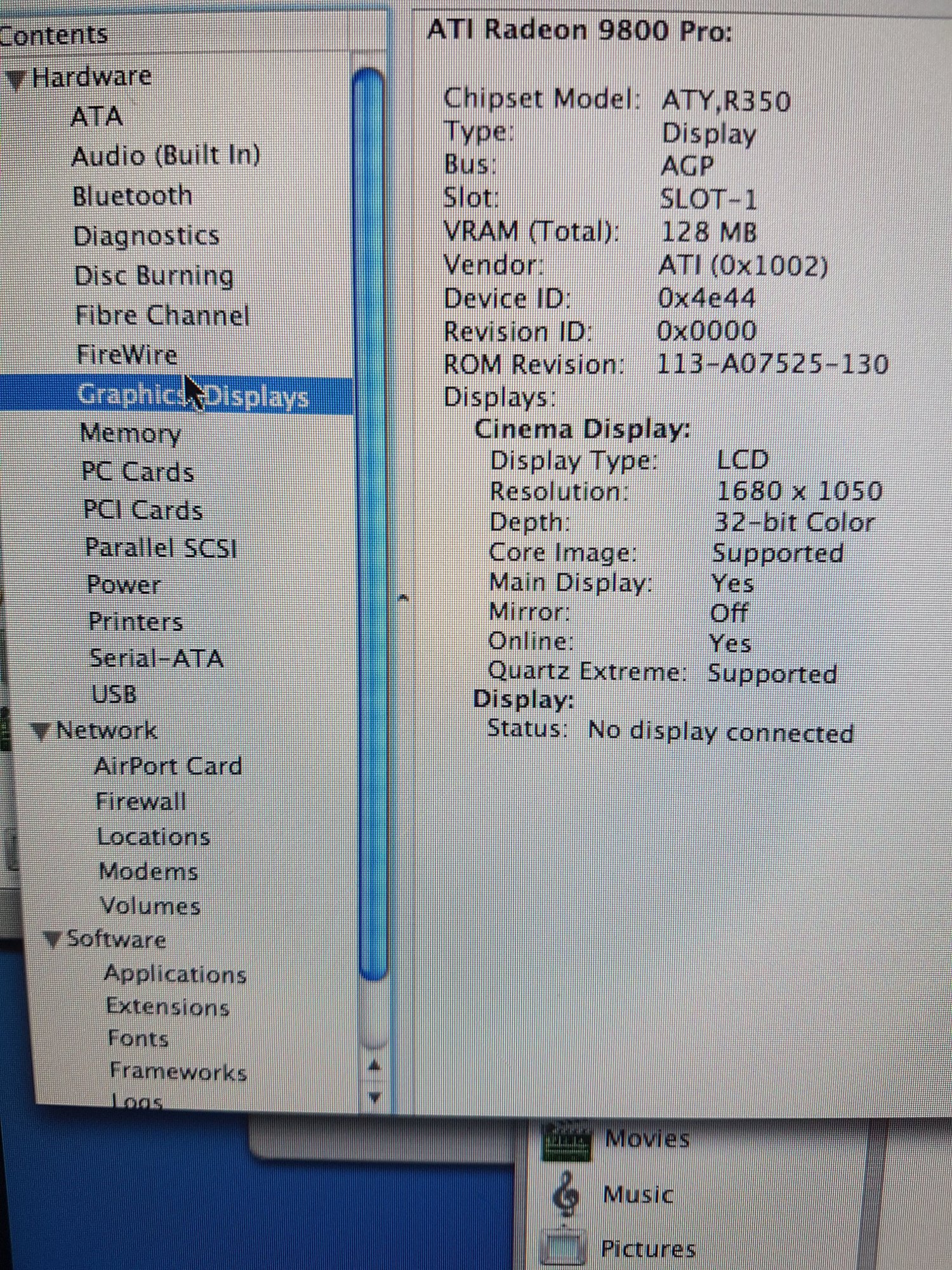Click the 128 MB VRAM value
This screenshot has width=952, height=1270.
click(x=709, y=232)
